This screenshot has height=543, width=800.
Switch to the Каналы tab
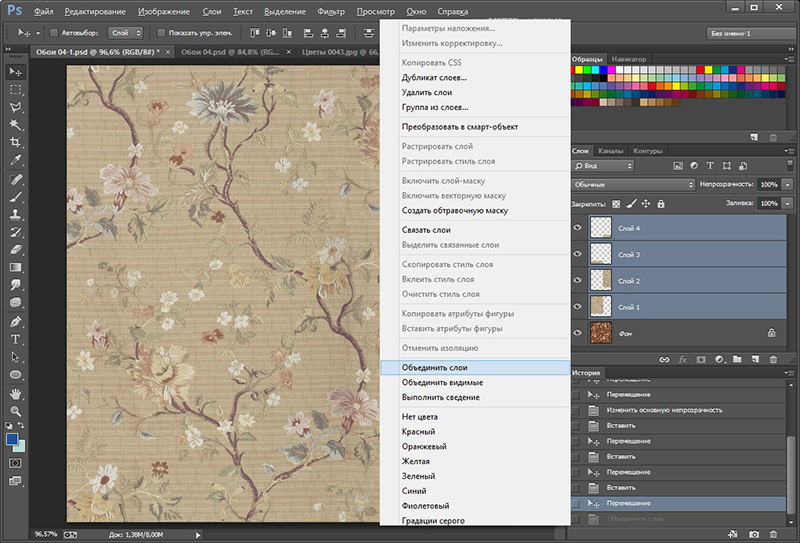tap(610, 151)
